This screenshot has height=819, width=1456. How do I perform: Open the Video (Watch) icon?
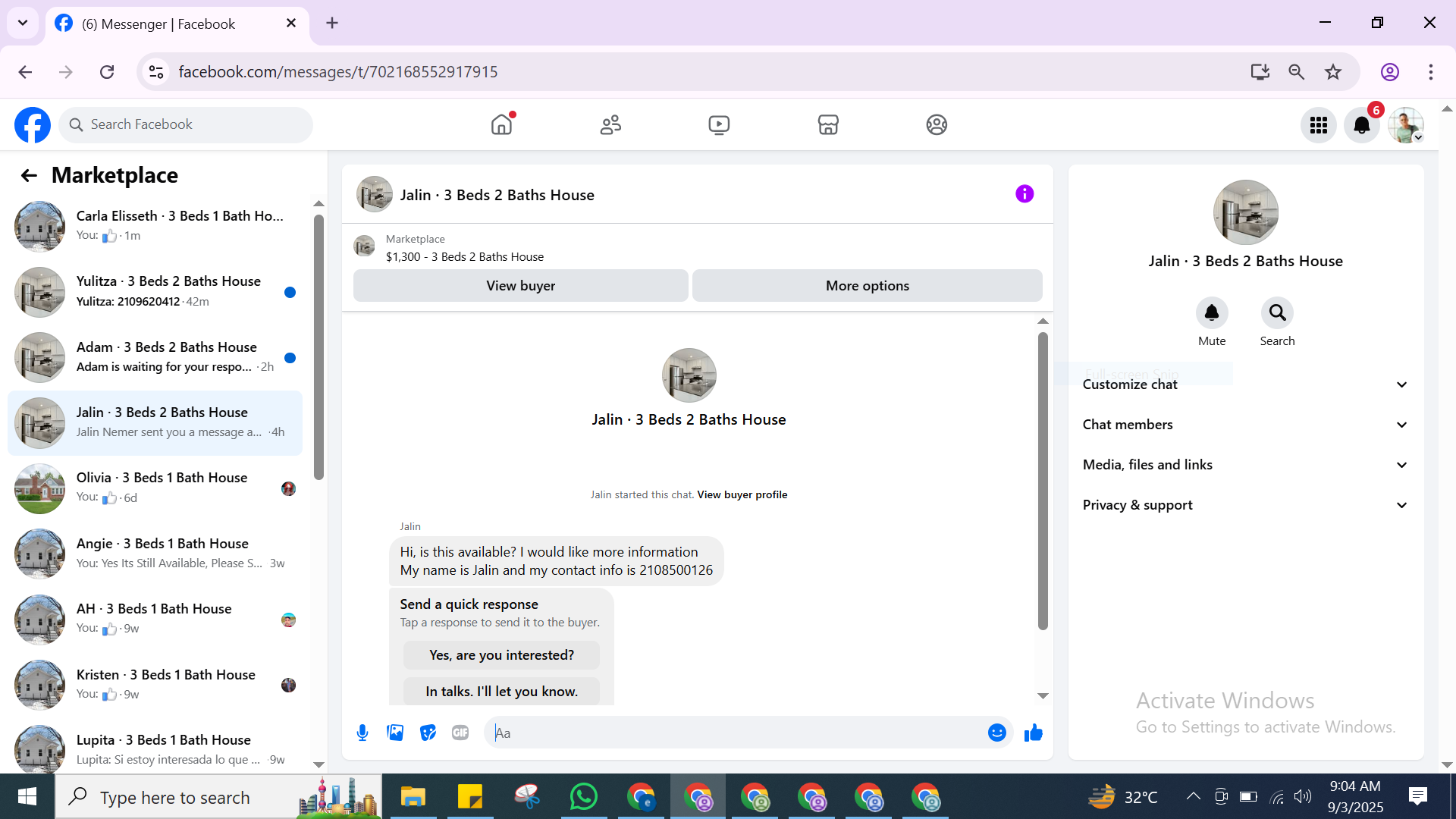click(719, 124)
